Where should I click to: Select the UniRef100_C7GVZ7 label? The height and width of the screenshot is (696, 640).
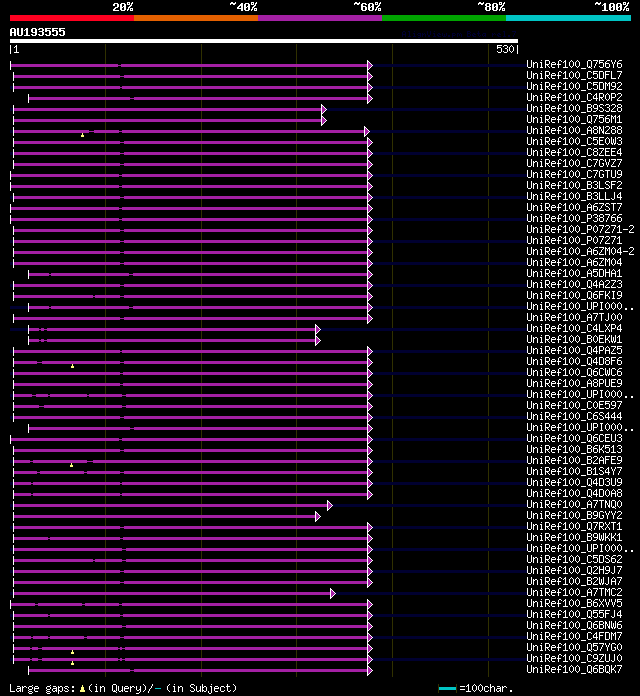pos(574,163)
